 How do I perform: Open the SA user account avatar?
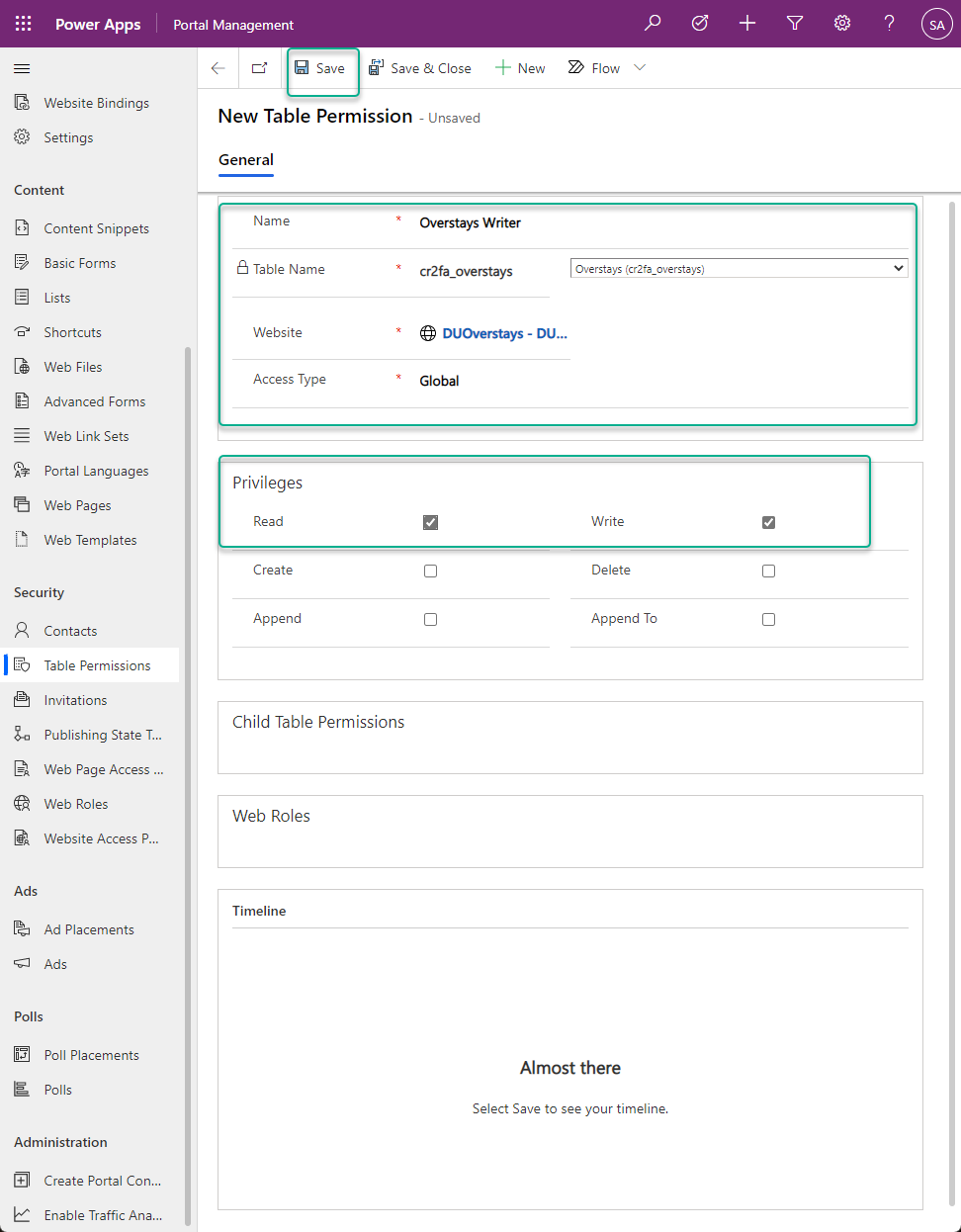coord(936,24)
